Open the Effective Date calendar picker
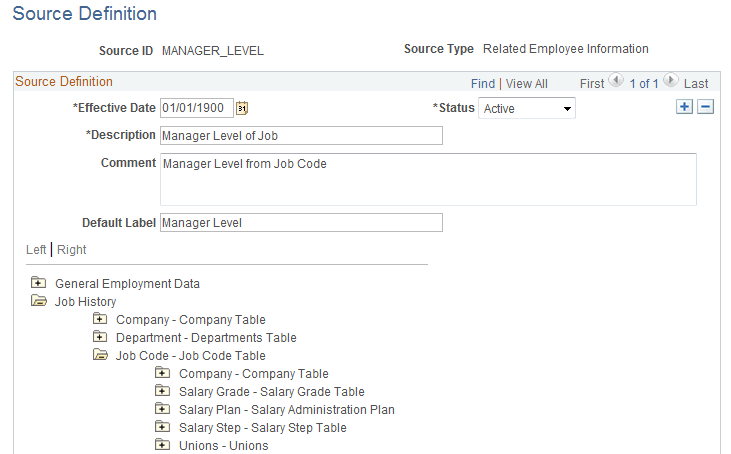 point(241,108)
